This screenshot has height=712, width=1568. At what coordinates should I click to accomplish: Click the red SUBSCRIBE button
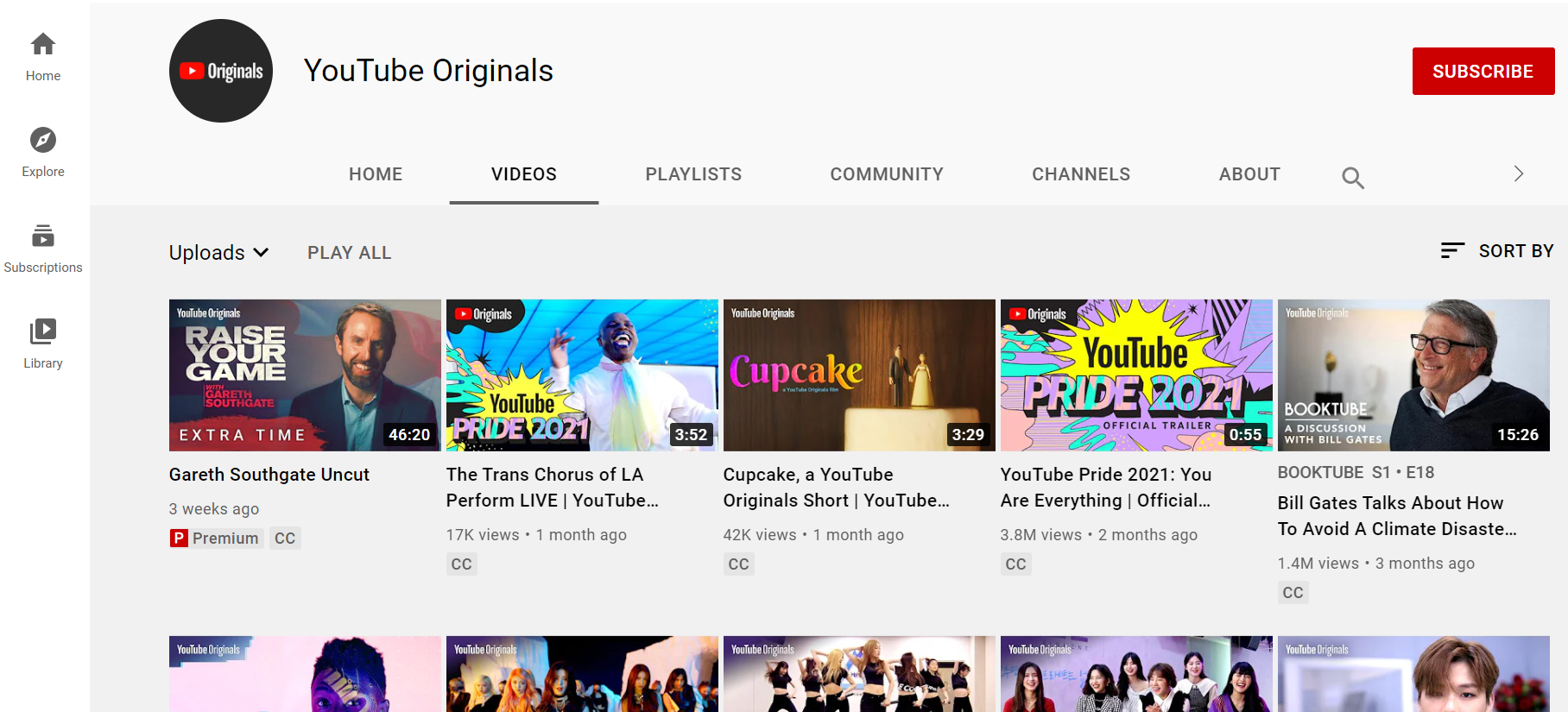(x=1483, y=72)
